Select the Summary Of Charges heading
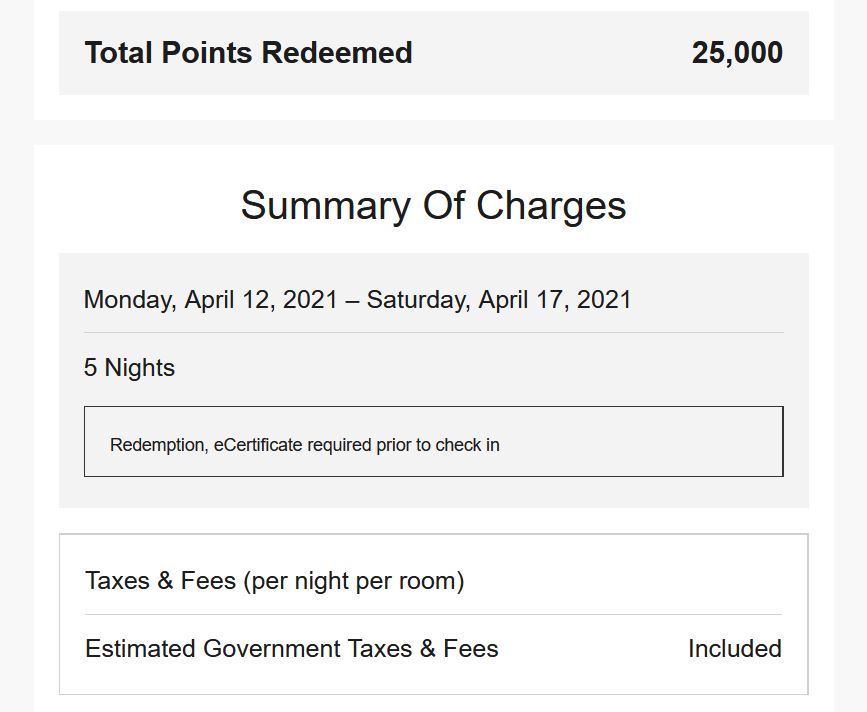Viewport: 867px width, 712px height. [x=434, y=206]
